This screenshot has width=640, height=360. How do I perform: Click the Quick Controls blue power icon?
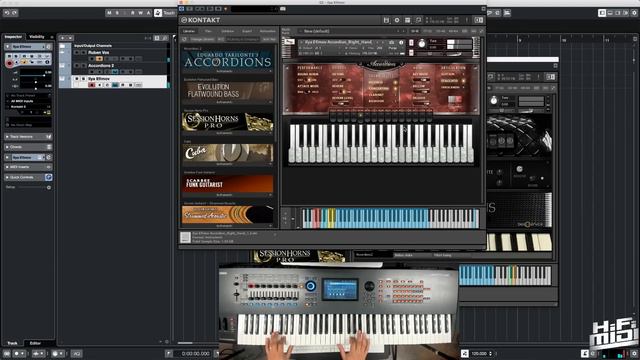[49, 177]
